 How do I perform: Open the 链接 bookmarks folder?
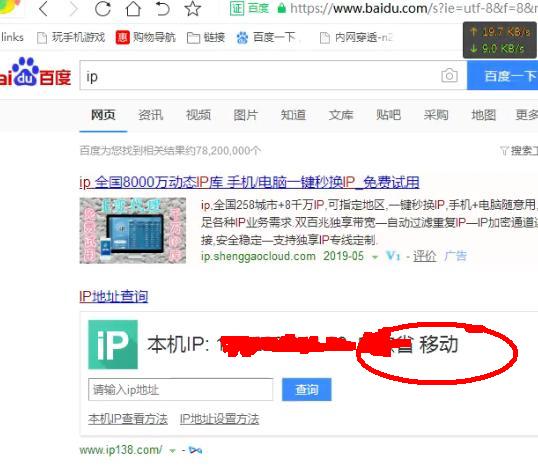click(x=206, y=37)
